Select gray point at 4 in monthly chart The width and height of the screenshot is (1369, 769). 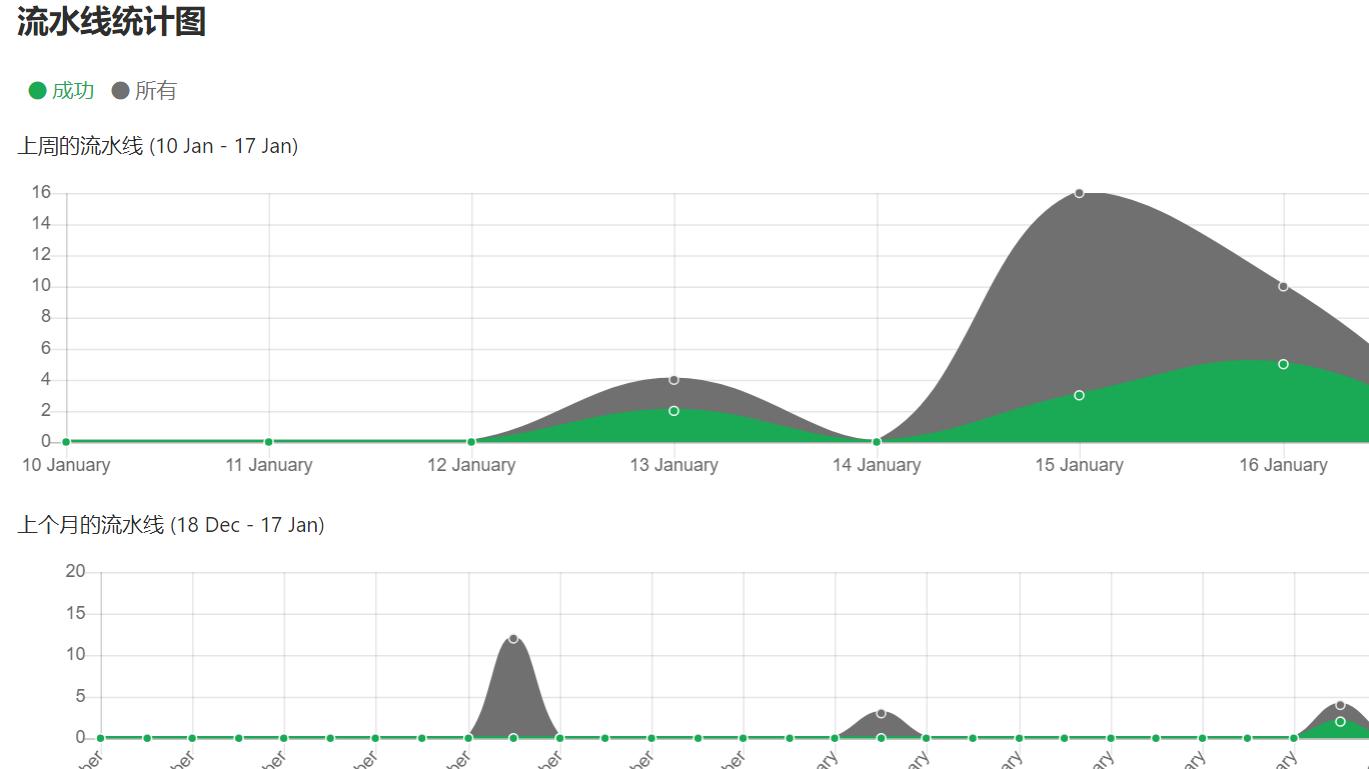pos(1340,705)
